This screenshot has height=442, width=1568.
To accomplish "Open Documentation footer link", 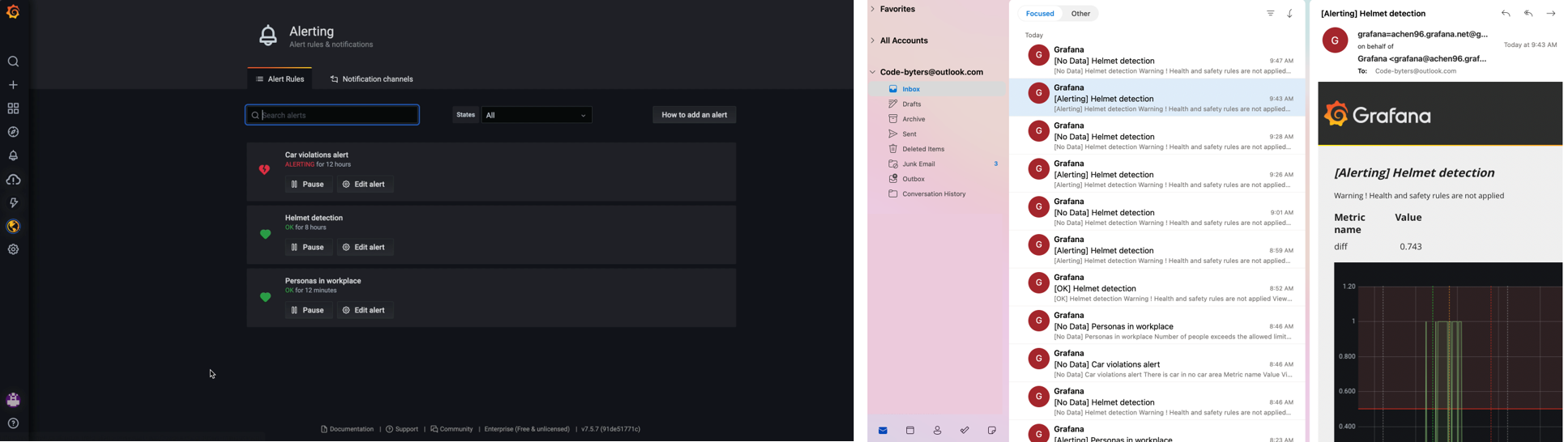I will pyautogui.click(x=347, y=429).
